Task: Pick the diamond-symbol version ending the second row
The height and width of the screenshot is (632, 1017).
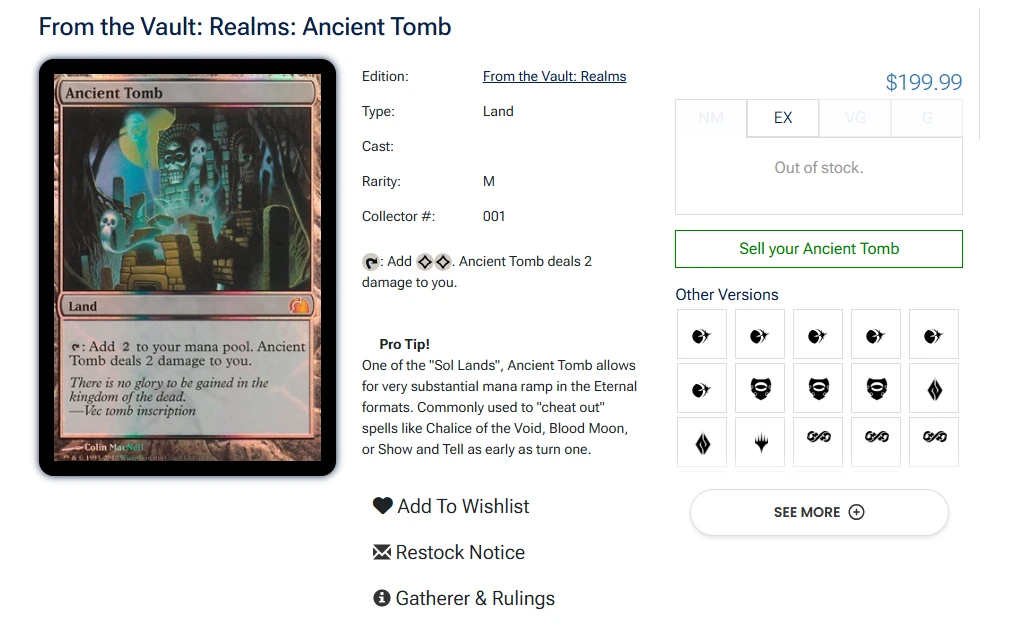Action: coord(934,388)
